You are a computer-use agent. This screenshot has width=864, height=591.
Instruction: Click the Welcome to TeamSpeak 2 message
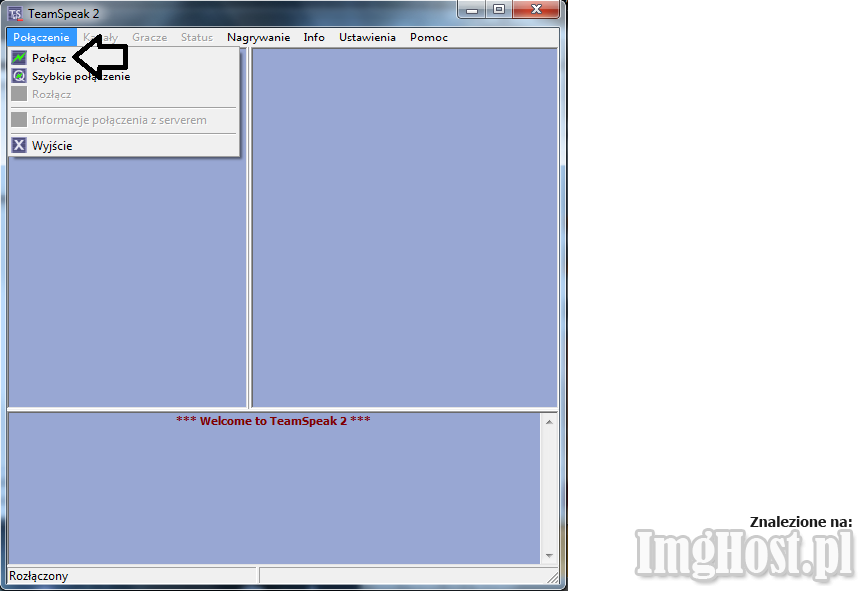click(273, 421)
